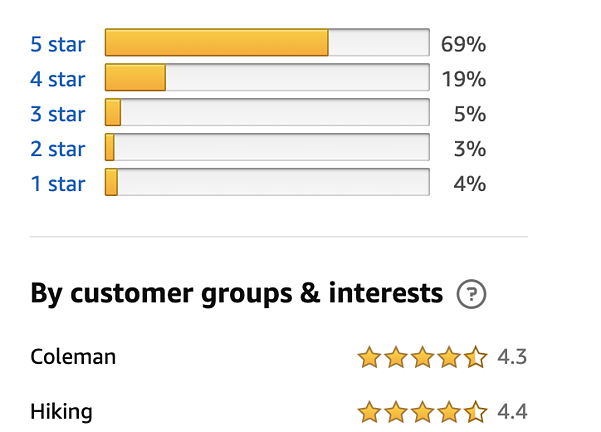The height and width of the screenshot is (432, 601).
Task: Click the 3 star histogram bar
Action: (267, 112)
